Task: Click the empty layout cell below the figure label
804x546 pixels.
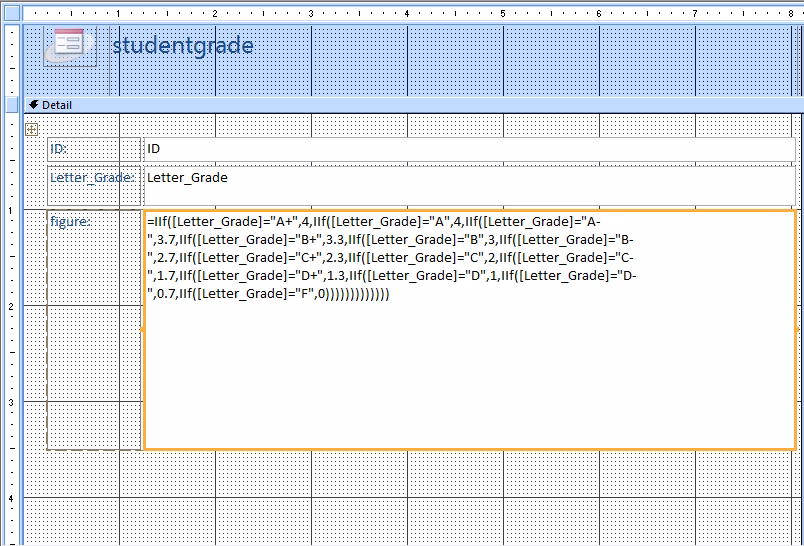Action: [x=94, y=352]
